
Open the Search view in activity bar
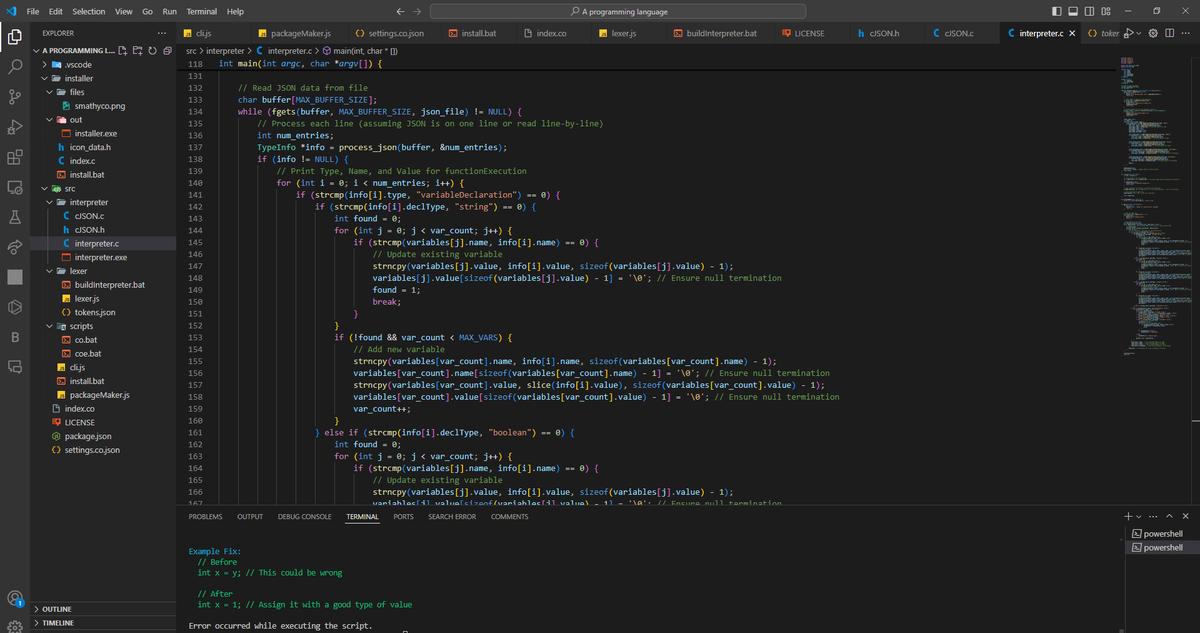[15, 67]
